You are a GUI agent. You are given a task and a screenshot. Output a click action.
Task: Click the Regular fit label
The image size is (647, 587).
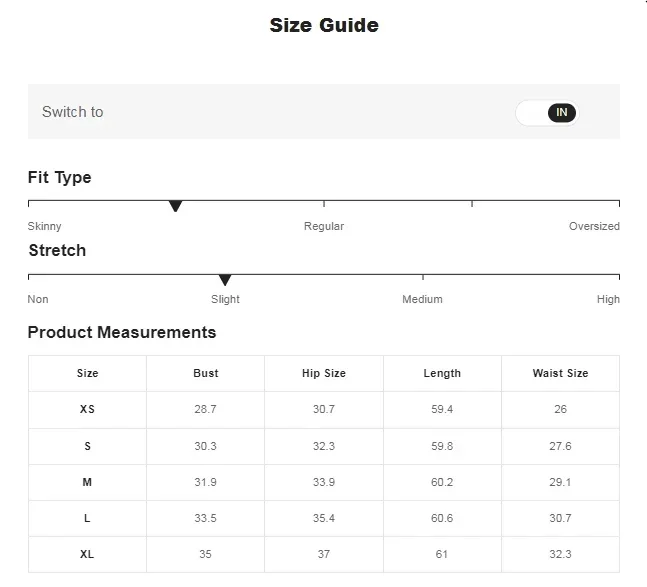tap(324, 226)
